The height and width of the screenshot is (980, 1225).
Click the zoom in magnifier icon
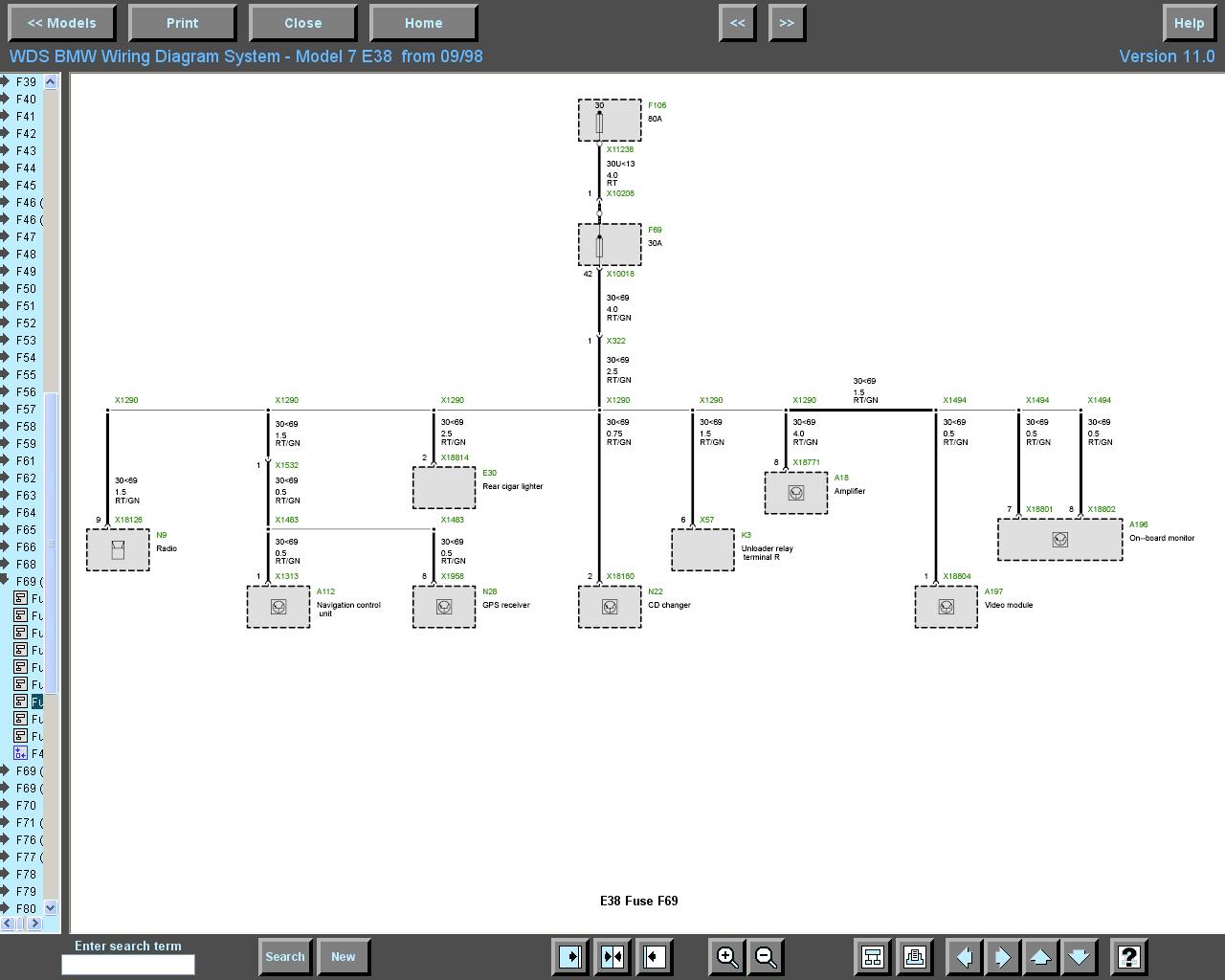click(726, 956)
